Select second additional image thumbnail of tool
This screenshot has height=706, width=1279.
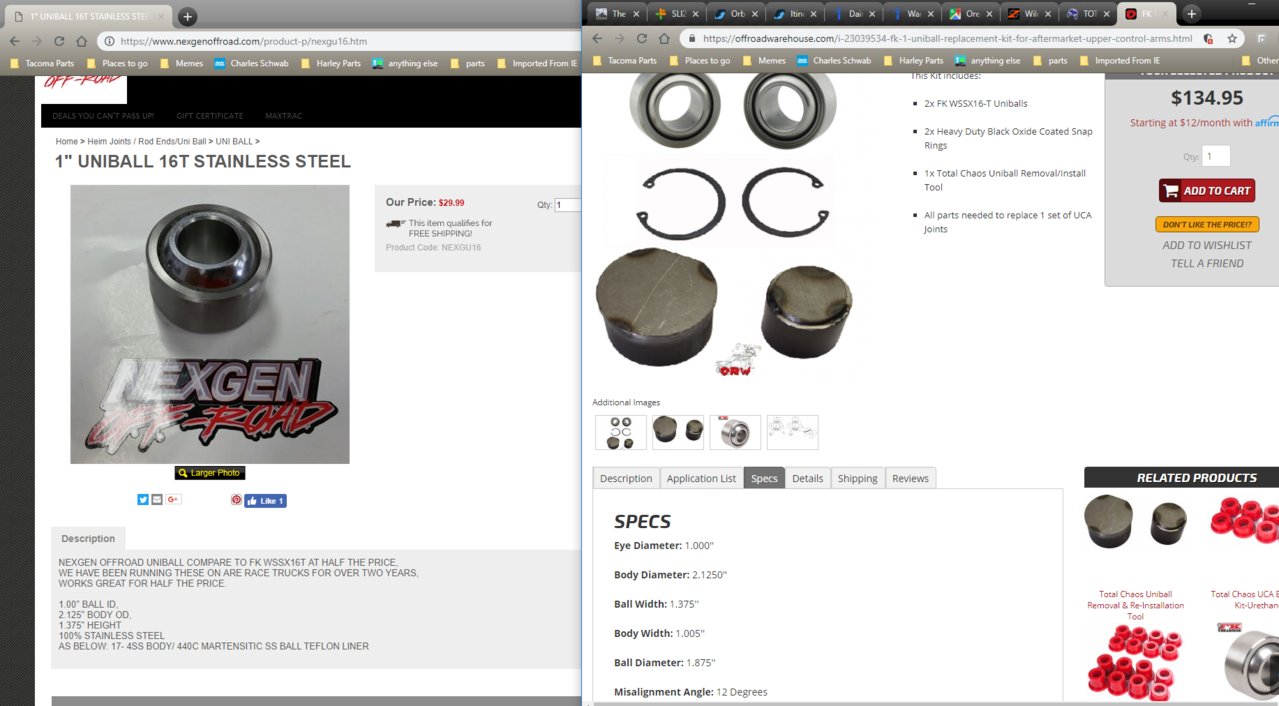pos(677,432)
